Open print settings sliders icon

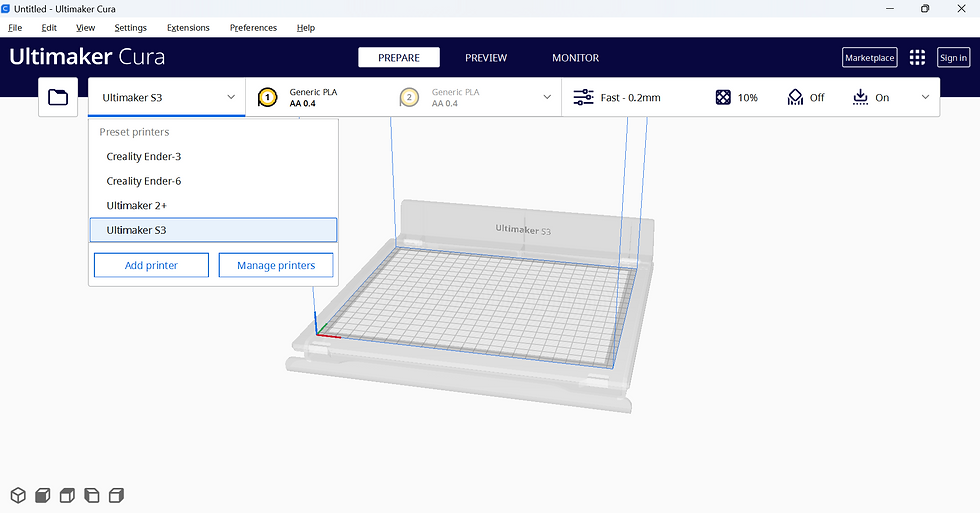[x=583, y=97]
